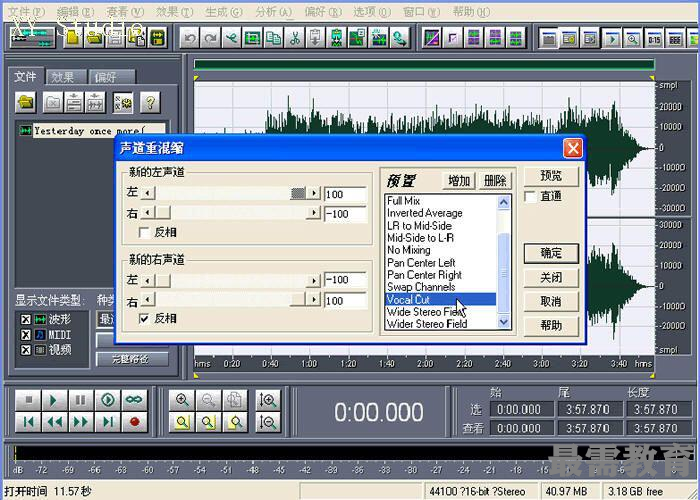Go to beginning with the skip-back button
This screenshot has height=500, width=700.
point(28,422)
